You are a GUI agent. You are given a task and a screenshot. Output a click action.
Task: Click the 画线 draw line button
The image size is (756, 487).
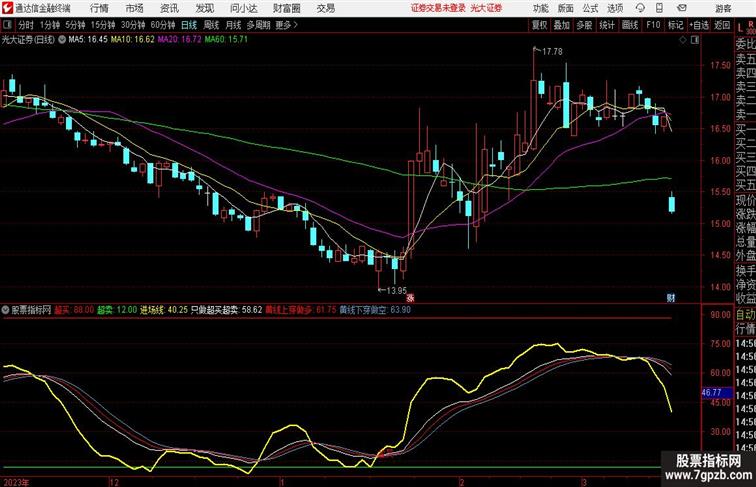(630, 25)
